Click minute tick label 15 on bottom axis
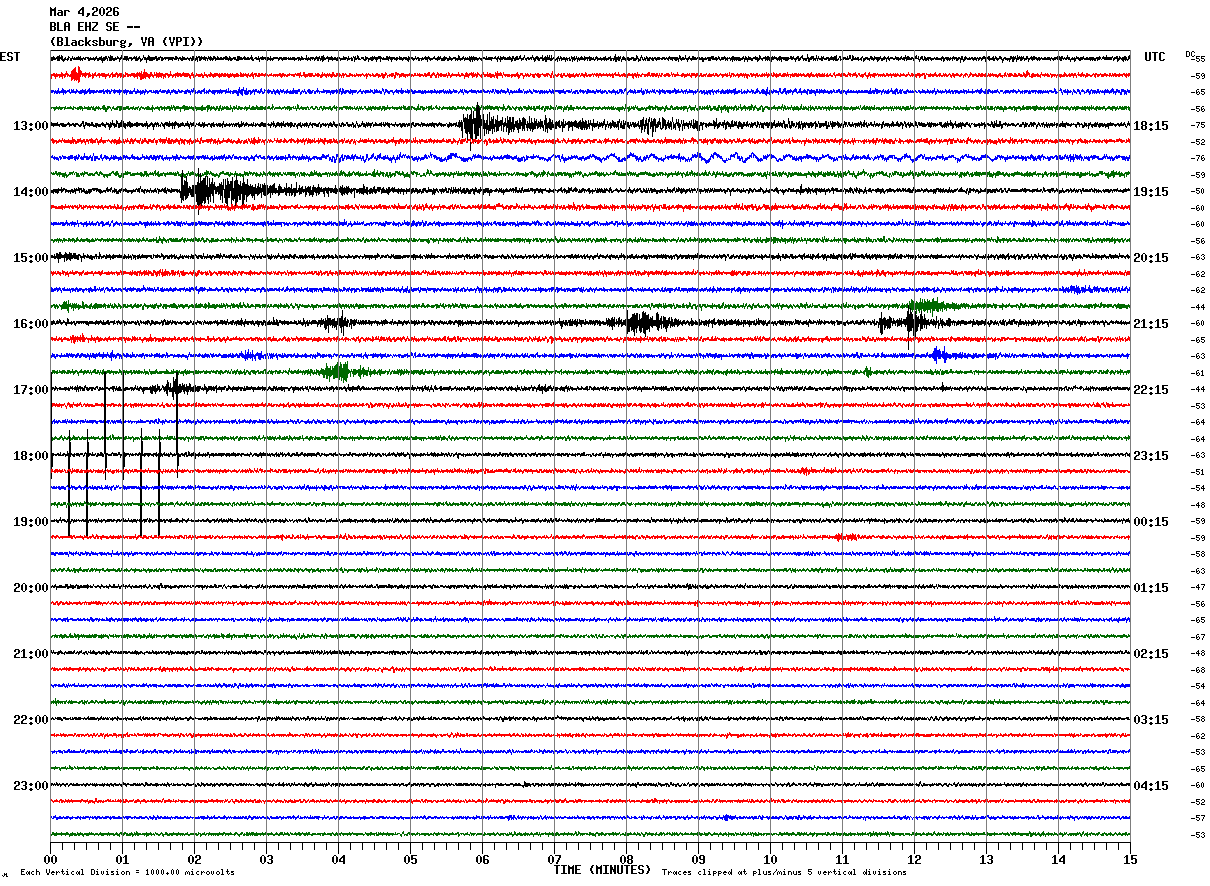 [x=1130, y=859]
